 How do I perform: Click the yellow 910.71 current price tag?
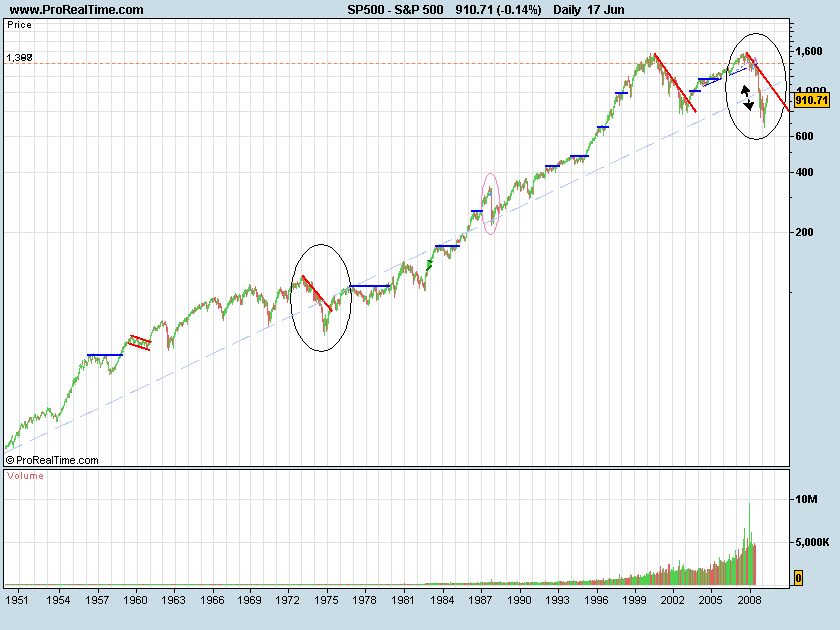coord(811,100)
